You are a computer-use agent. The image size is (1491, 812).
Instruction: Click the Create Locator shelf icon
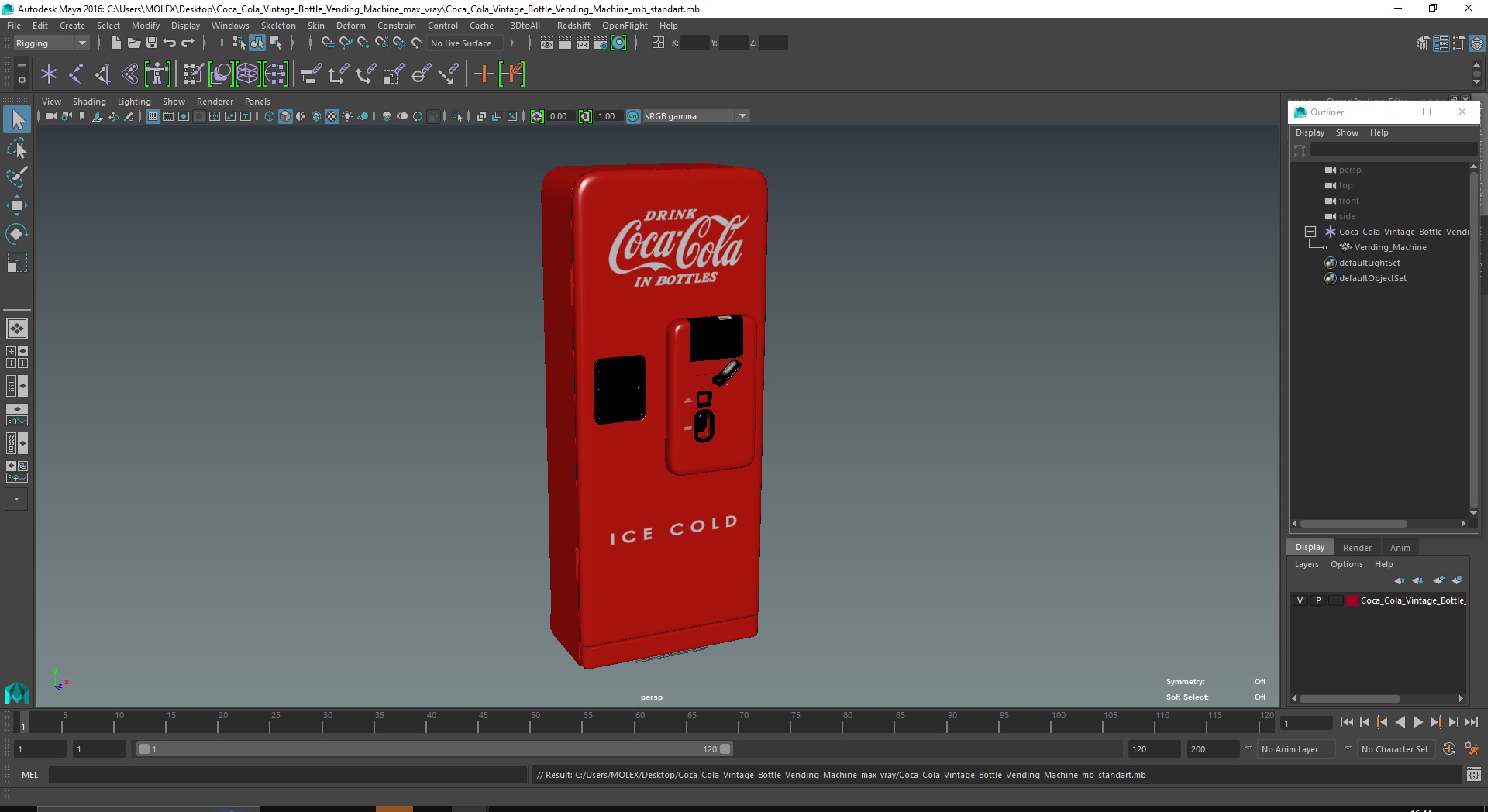[49, 74]
